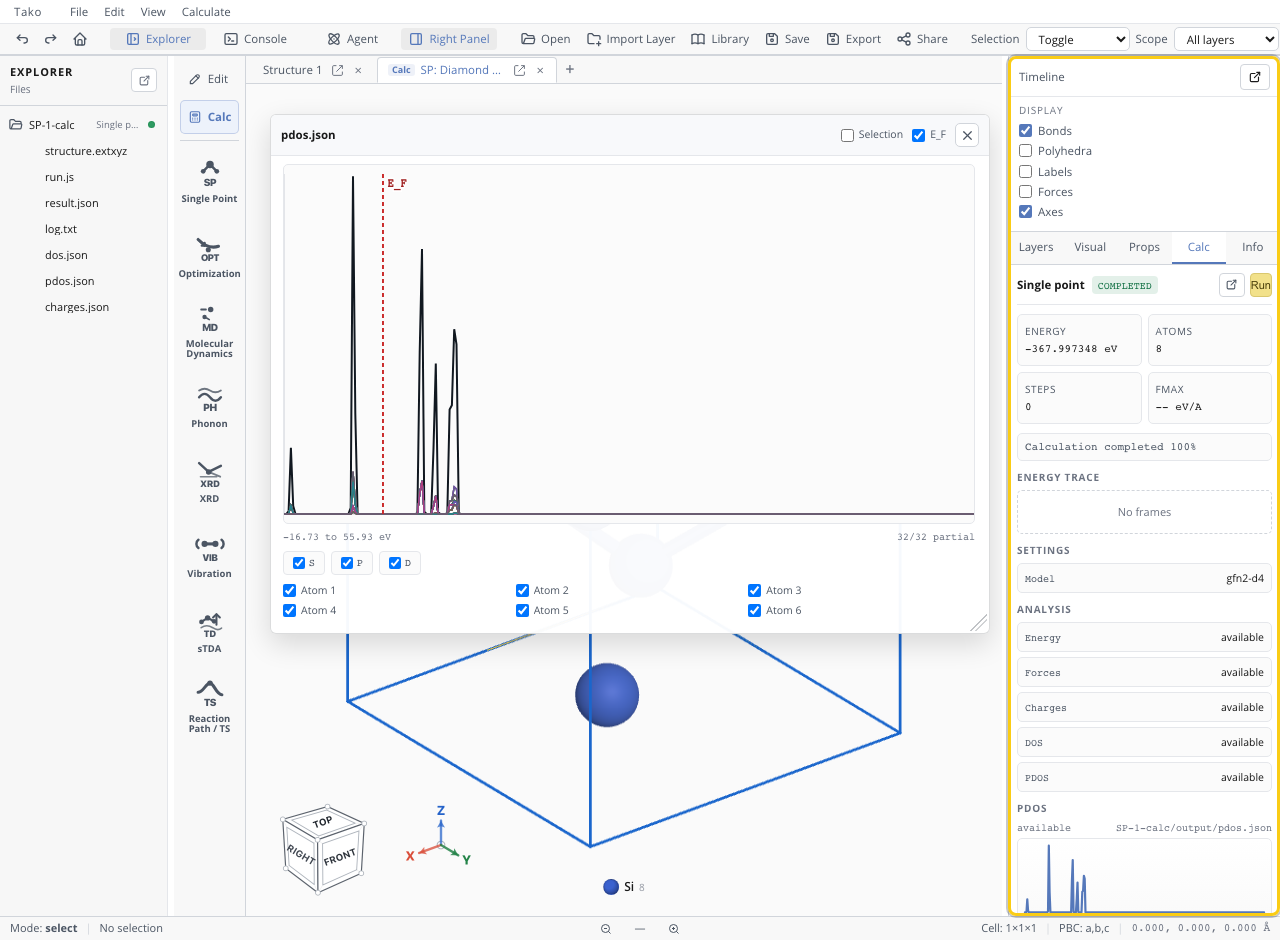The height and width of the screenshot is (940, 1280).
Task: Click the undo arrow icon
Action: click(x=23, y=39)
